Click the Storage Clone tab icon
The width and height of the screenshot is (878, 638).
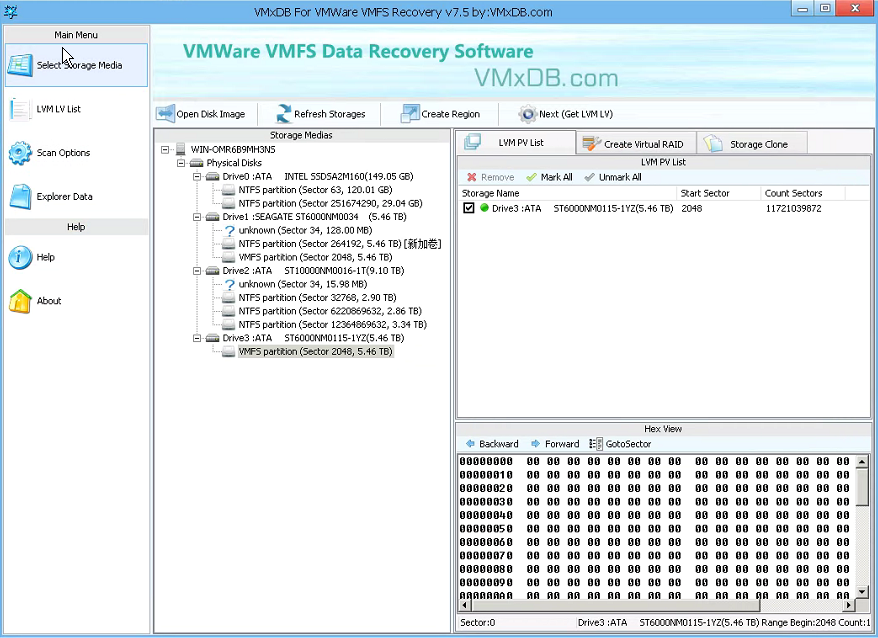click(x=713, y=144)
